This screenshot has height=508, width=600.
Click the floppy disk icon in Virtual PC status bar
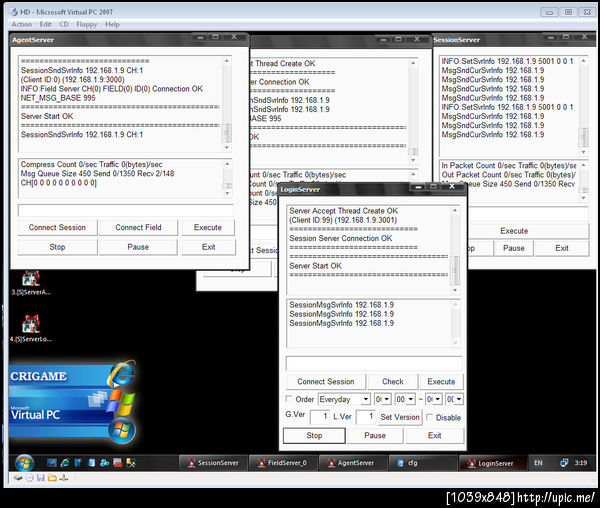tap(41, 478)
